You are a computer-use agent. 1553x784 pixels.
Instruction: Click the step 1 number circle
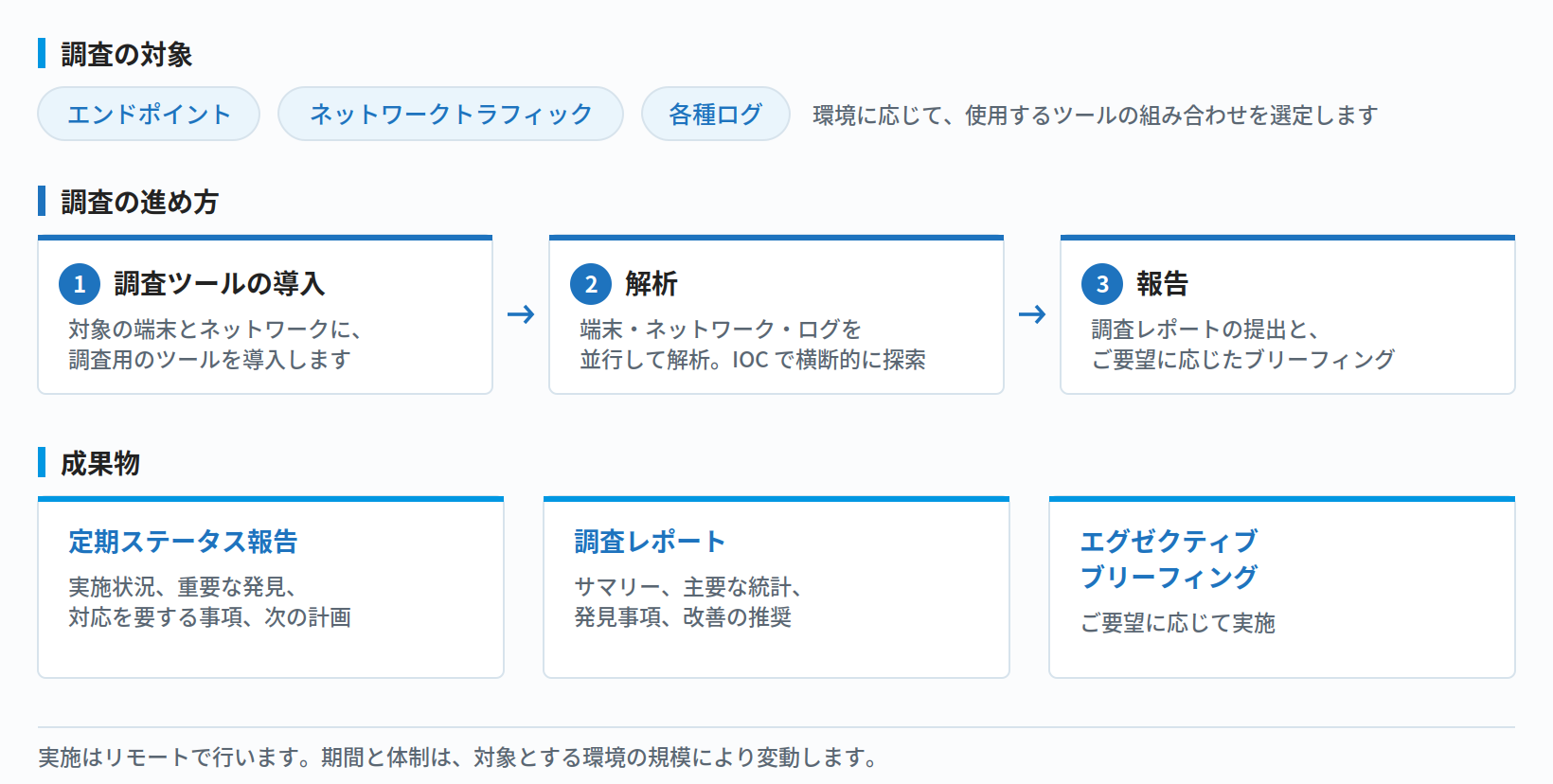pos(80,284)
